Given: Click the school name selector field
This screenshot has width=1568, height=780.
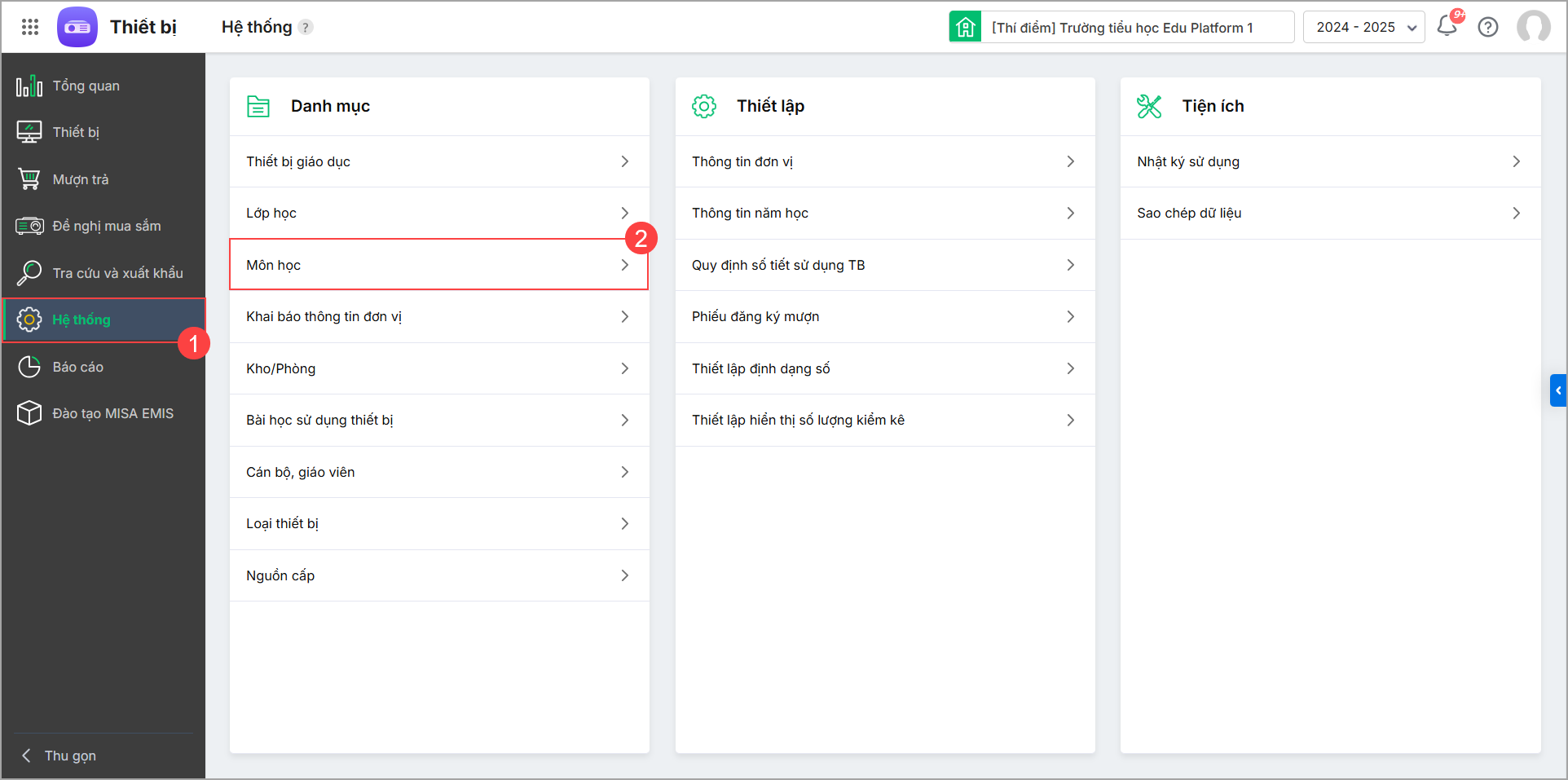Looking at the screenshot, I should pyautogui.click(x=1137, y=27).
